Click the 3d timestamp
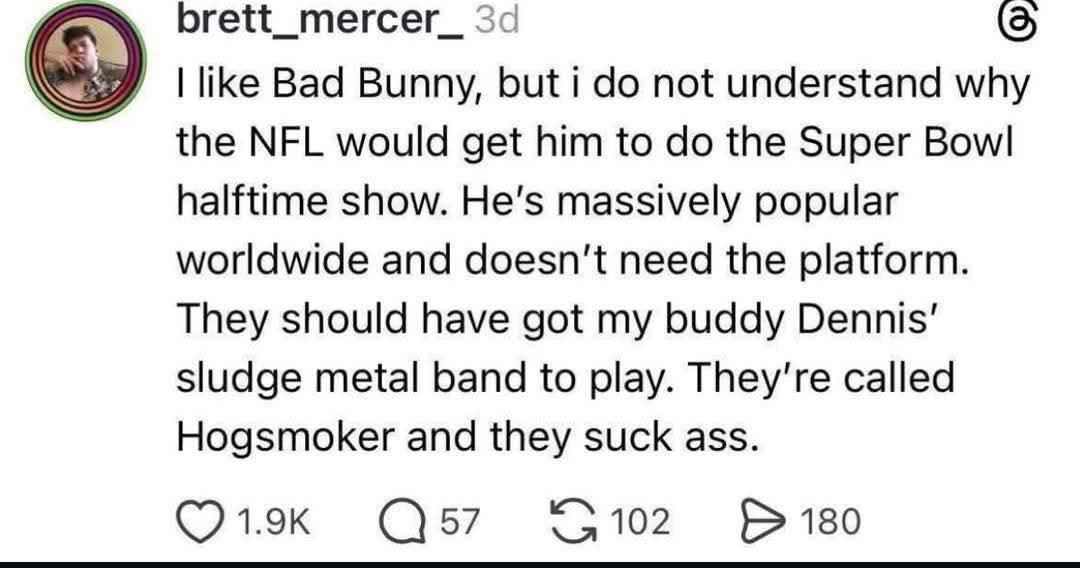This screenshot has height=568, width=1080. click(495, 22)
